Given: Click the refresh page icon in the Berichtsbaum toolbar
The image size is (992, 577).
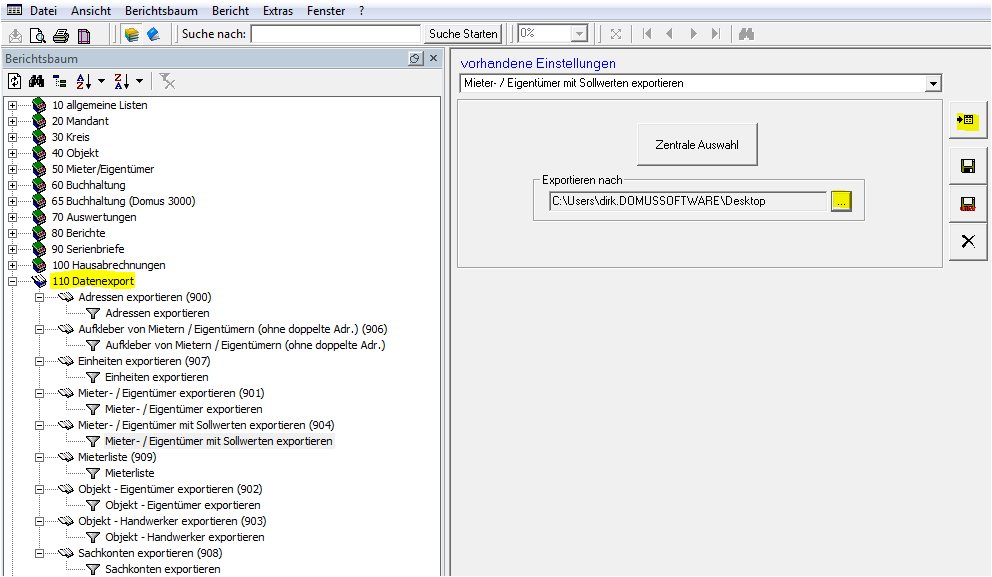Looking at the screenshot, I should click(x=15, y=81).
